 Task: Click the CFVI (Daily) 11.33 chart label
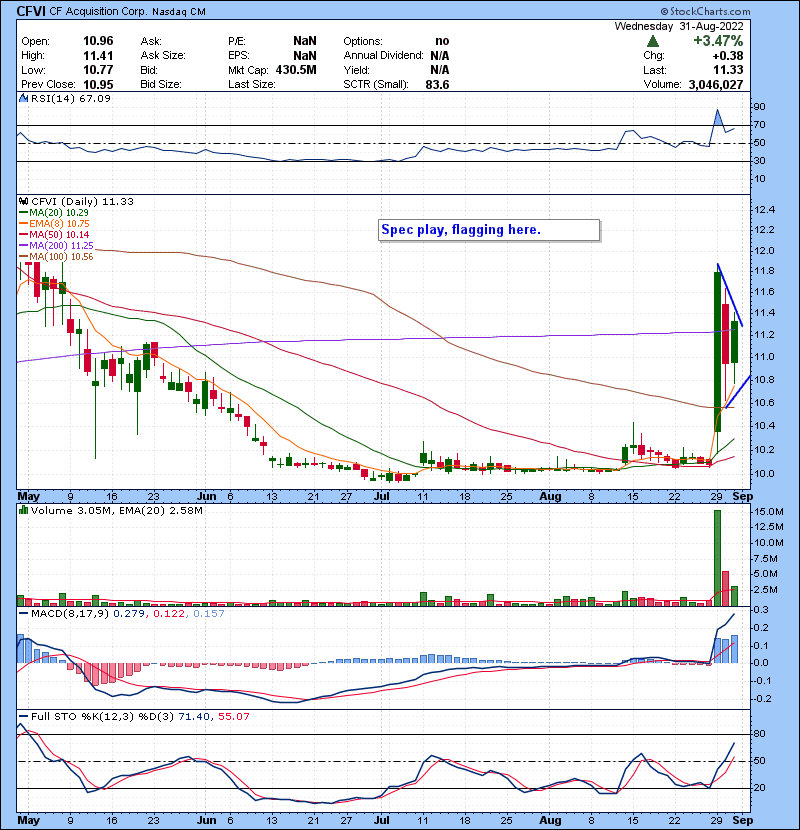click(x=82, y=202)
